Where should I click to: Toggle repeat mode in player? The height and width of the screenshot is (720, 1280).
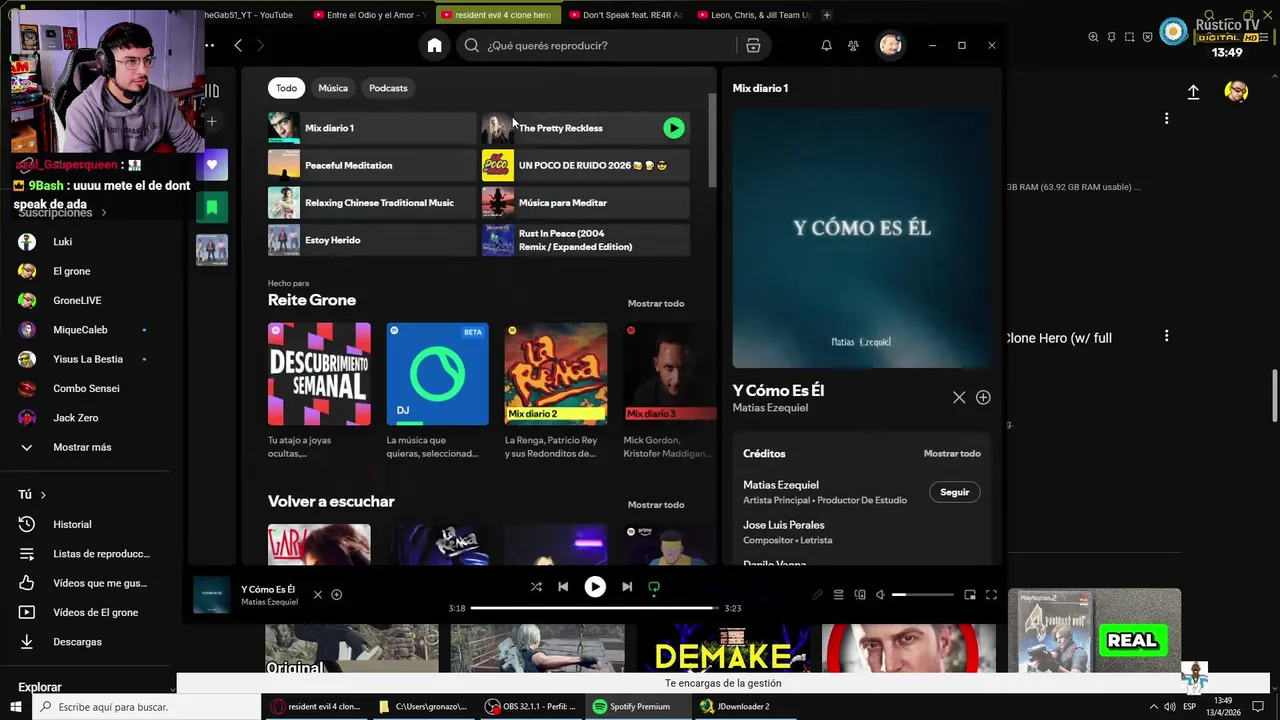click(654, 587)
